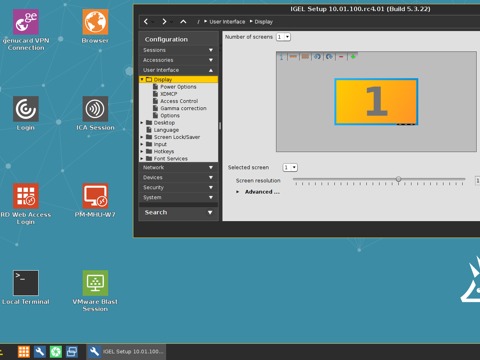Screen dimensions: 480x360
Task: Select the orange screen 1 thumbnail
Action: [376, 102]
